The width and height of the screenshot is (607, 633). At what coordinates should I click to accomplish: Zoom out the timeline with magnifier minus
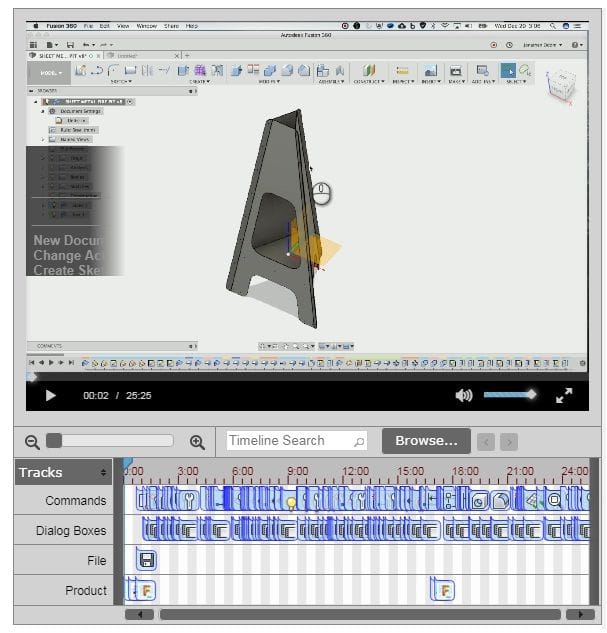(x=32, y=442)
